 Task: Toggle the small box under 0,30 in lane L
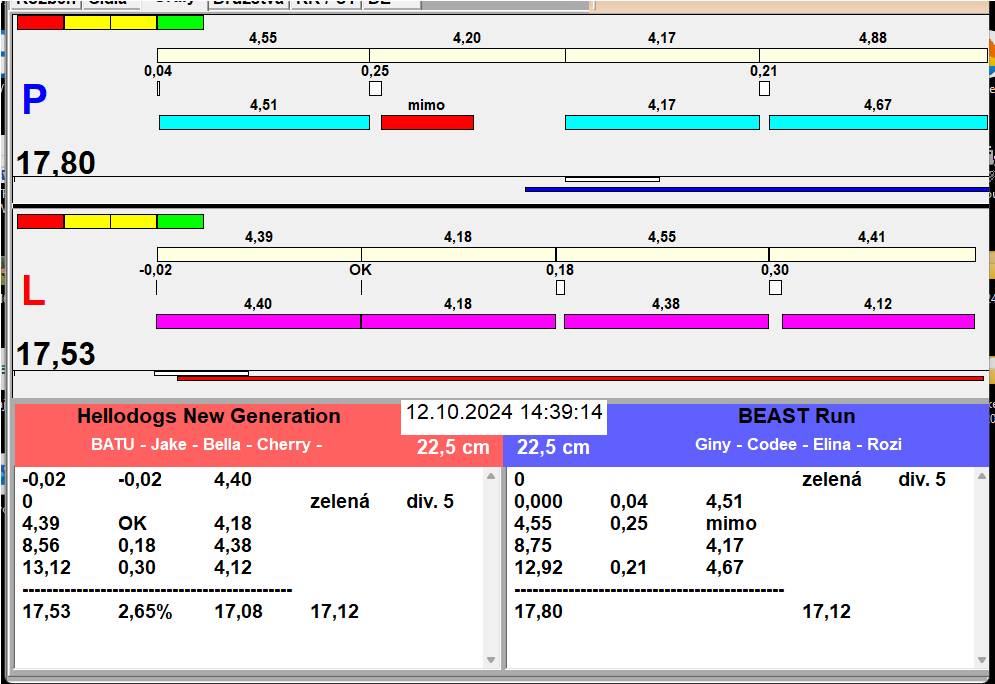click(775, 288)
